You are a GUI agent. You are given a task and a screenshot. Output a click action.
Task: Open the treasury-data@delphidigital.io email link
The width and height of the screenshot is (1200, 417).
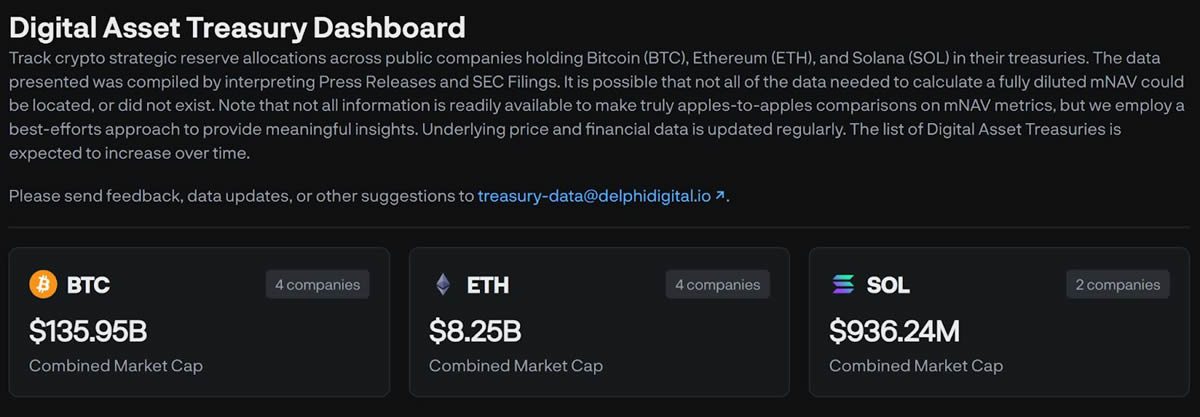[x=594, y=196]
